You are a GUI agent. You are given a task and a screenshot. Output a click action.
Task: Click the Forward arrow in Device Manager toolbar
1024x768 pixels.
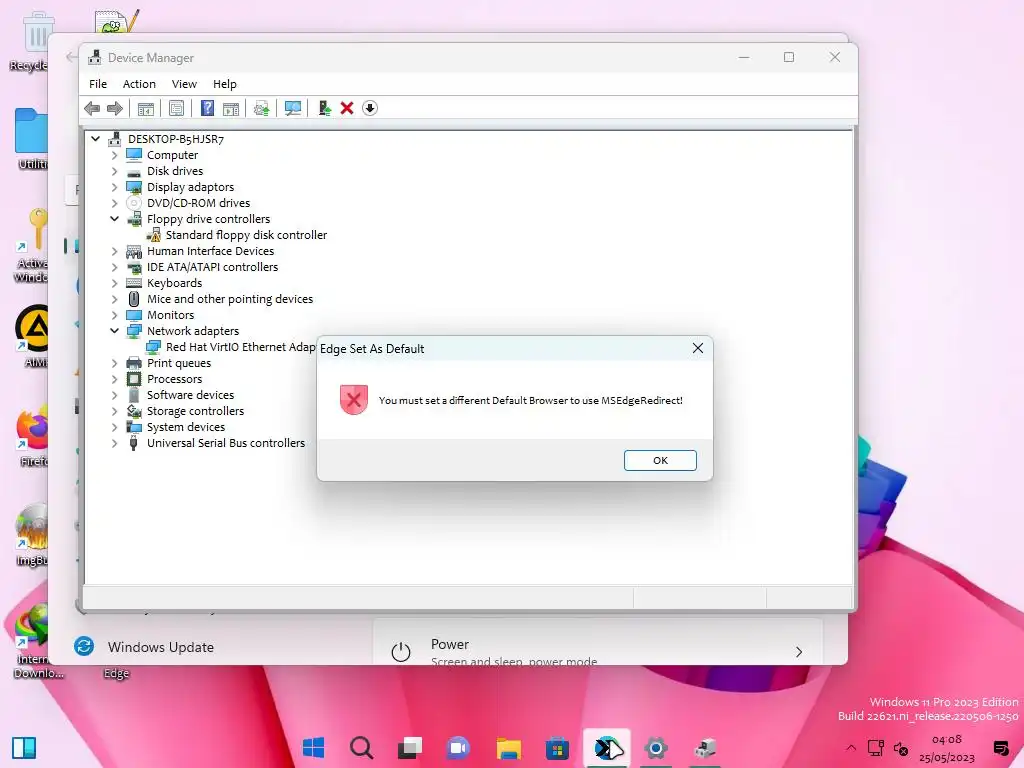pyautogui.click(x=115, y=108)
